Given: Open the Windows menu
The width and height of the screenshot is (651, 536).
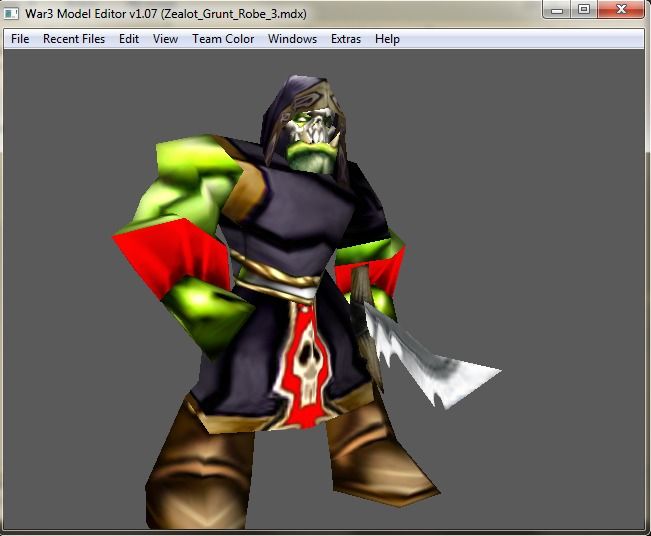Looking at the screenshot, I should coord(292,39).
